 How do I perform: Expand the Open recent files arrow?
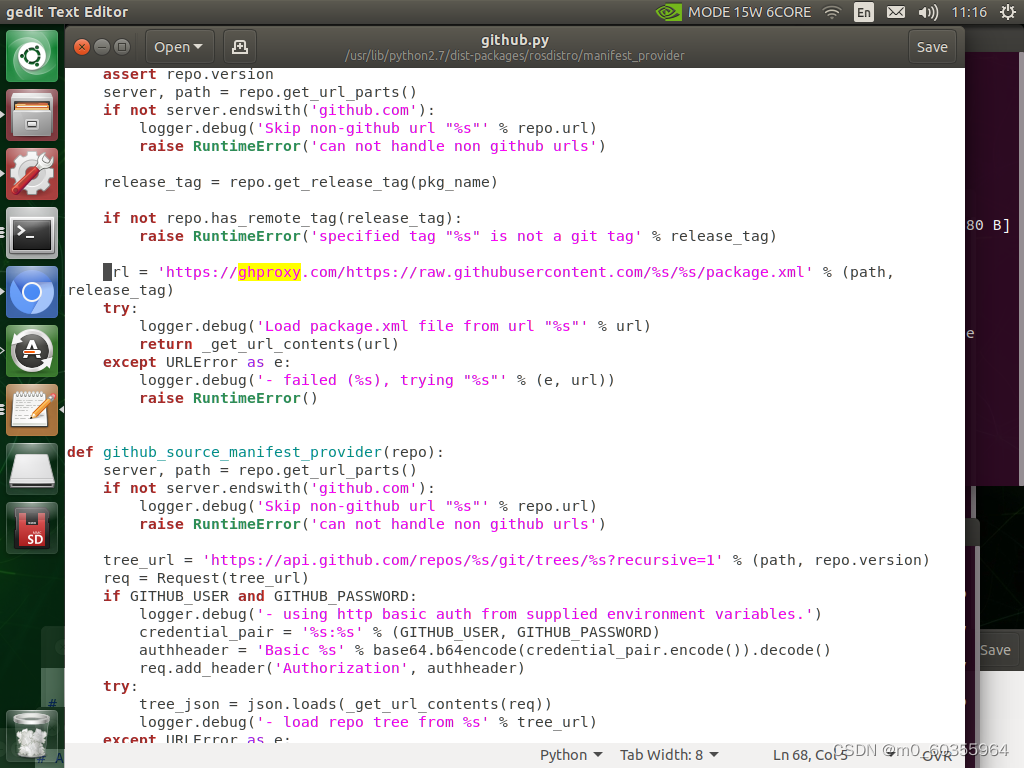(x=198, y=47)
